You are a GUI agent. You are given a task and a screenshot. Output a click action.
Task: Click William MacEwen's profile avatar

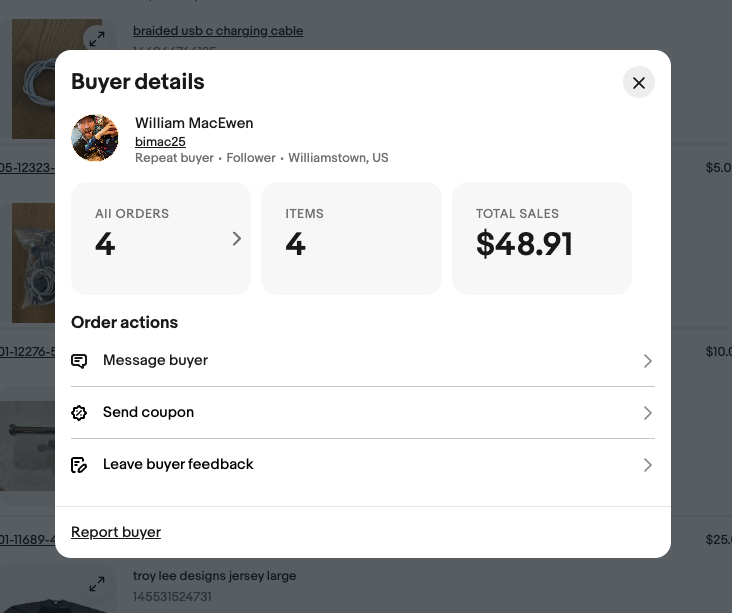pos(95,138)
